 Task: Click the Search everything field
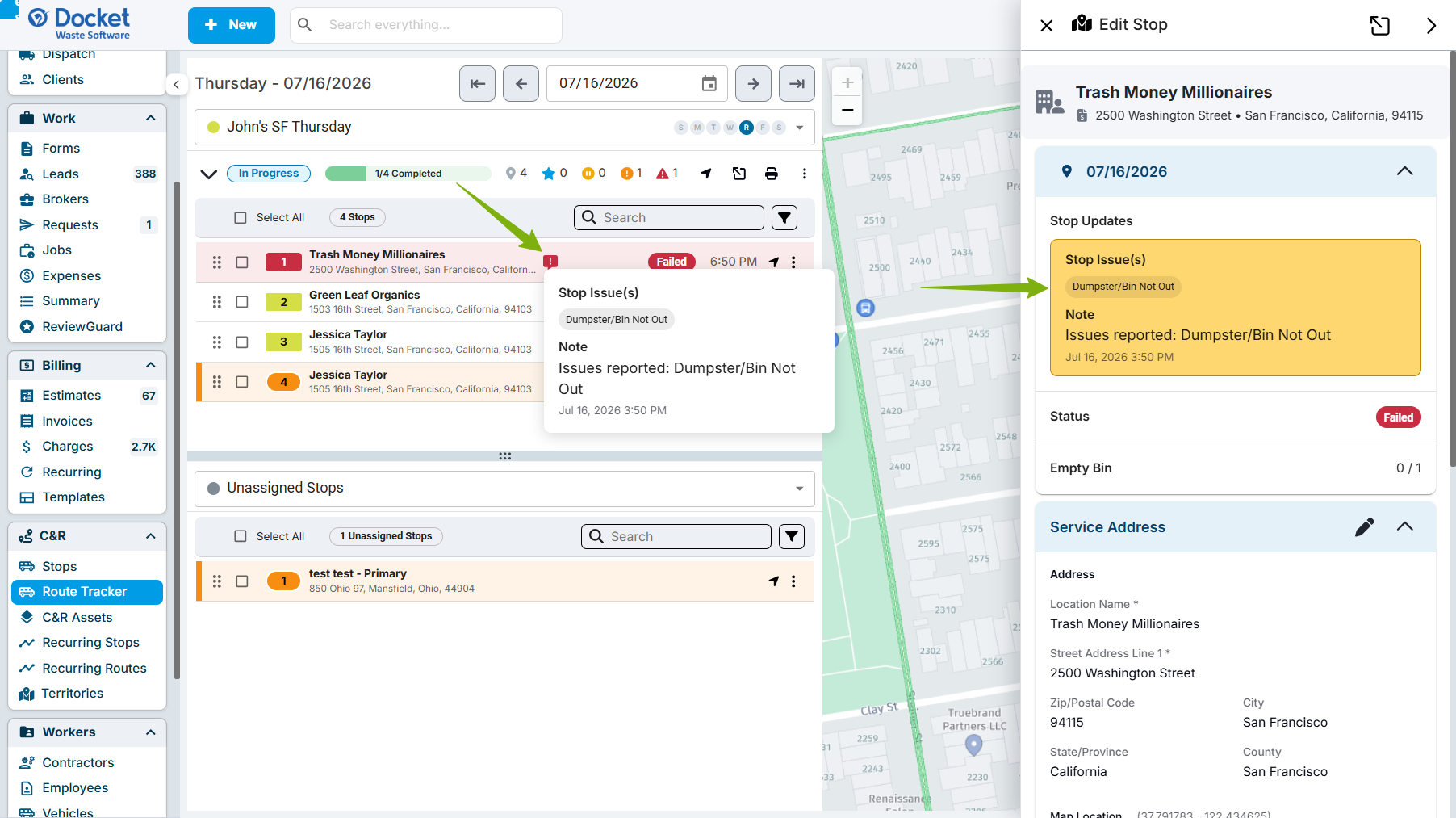[x=426, y=25]
